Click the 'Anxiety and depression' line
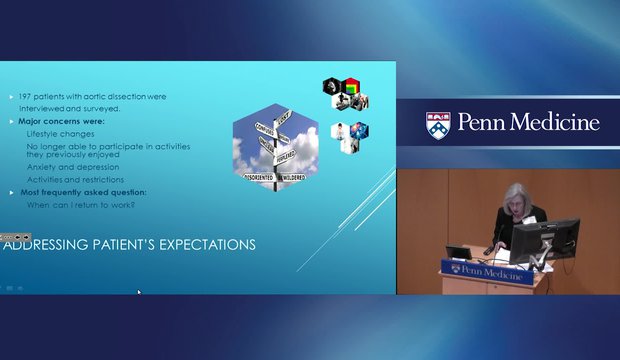 [73, 167]
